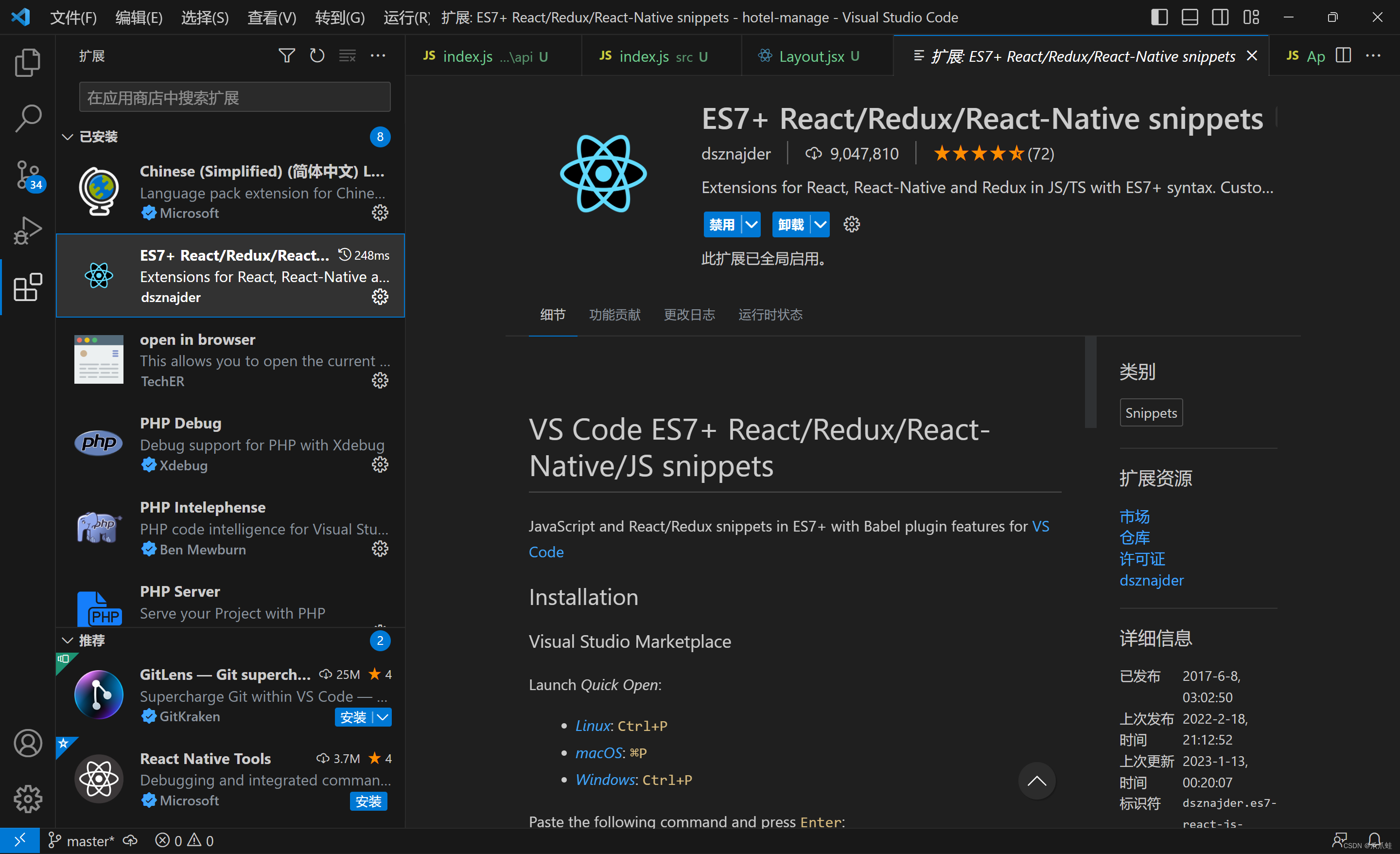The height and width of the screenshot is (854, 1400).
Task: Click the extension marketplace search box
Action: (x=234, y=97)
